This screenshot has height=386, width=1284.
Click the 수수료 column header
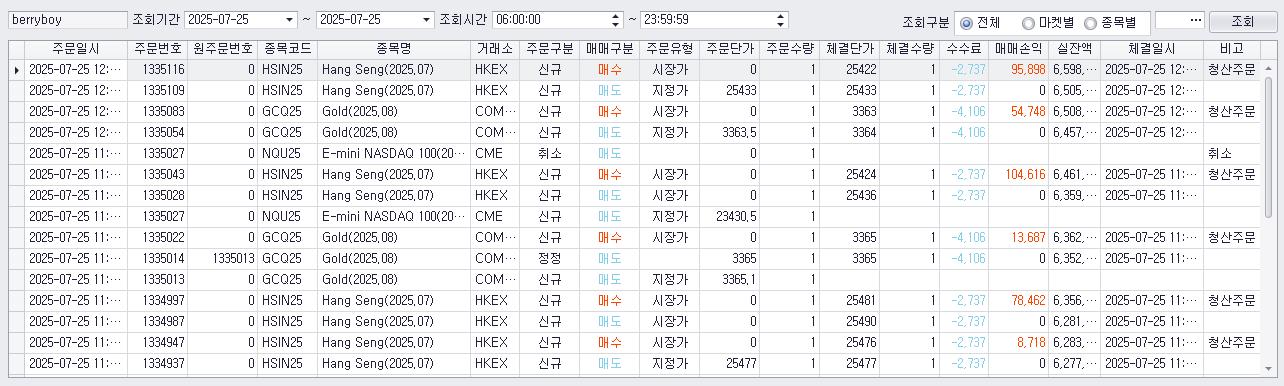964,49
